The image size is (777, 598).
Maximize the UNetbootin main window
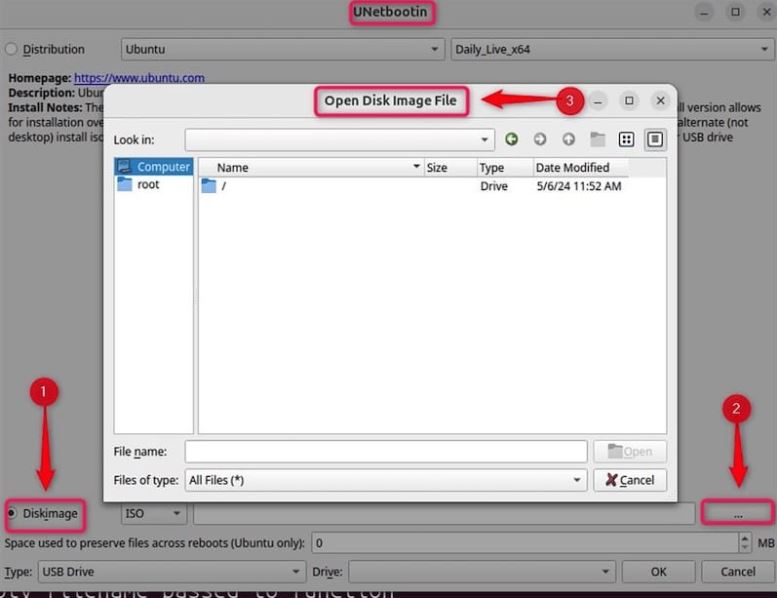pos(735,11)
